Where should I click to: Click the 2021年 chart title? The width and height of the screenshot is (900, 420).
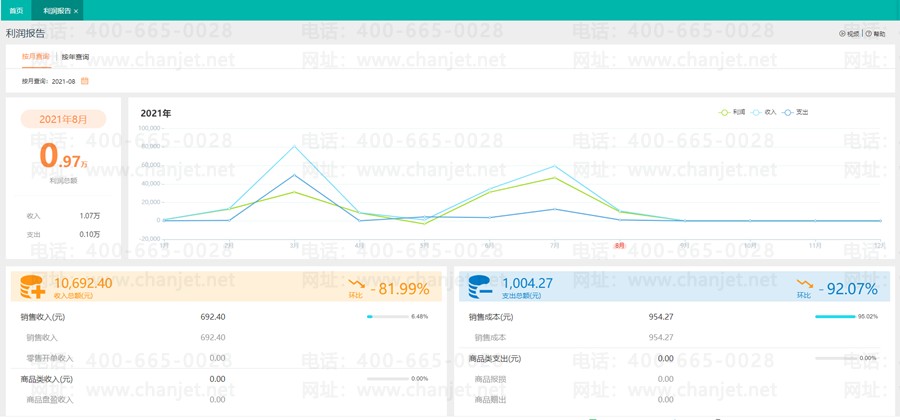[156, 114]
